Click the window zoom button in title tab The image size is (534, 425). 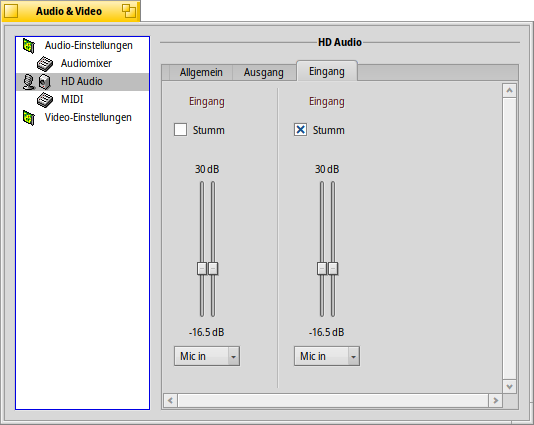(129, 11)
